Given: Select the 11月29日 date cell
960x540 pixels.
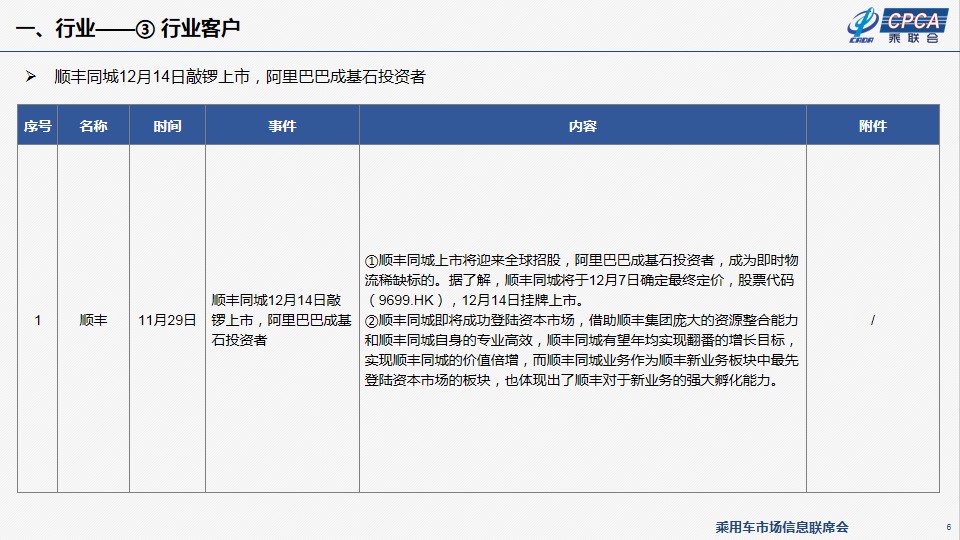Looking at the screenshot, I should [167, 320].
